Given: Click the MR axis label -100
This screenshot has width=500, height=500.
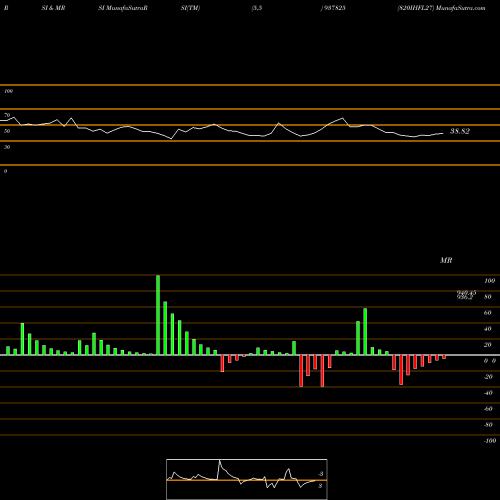Looking at the screenshot, I should [490, 441].
